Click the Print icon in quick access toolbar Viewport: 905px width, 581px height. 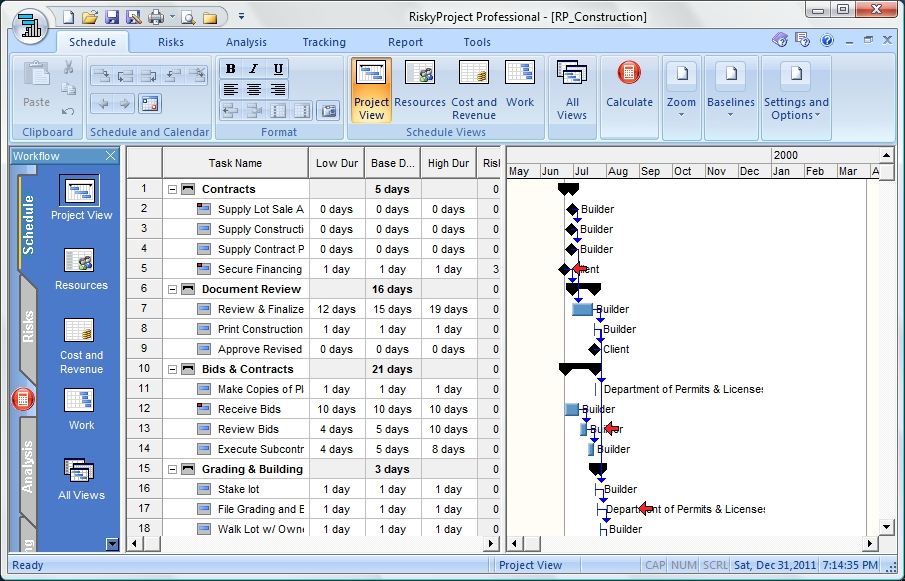tap(156, 17)
